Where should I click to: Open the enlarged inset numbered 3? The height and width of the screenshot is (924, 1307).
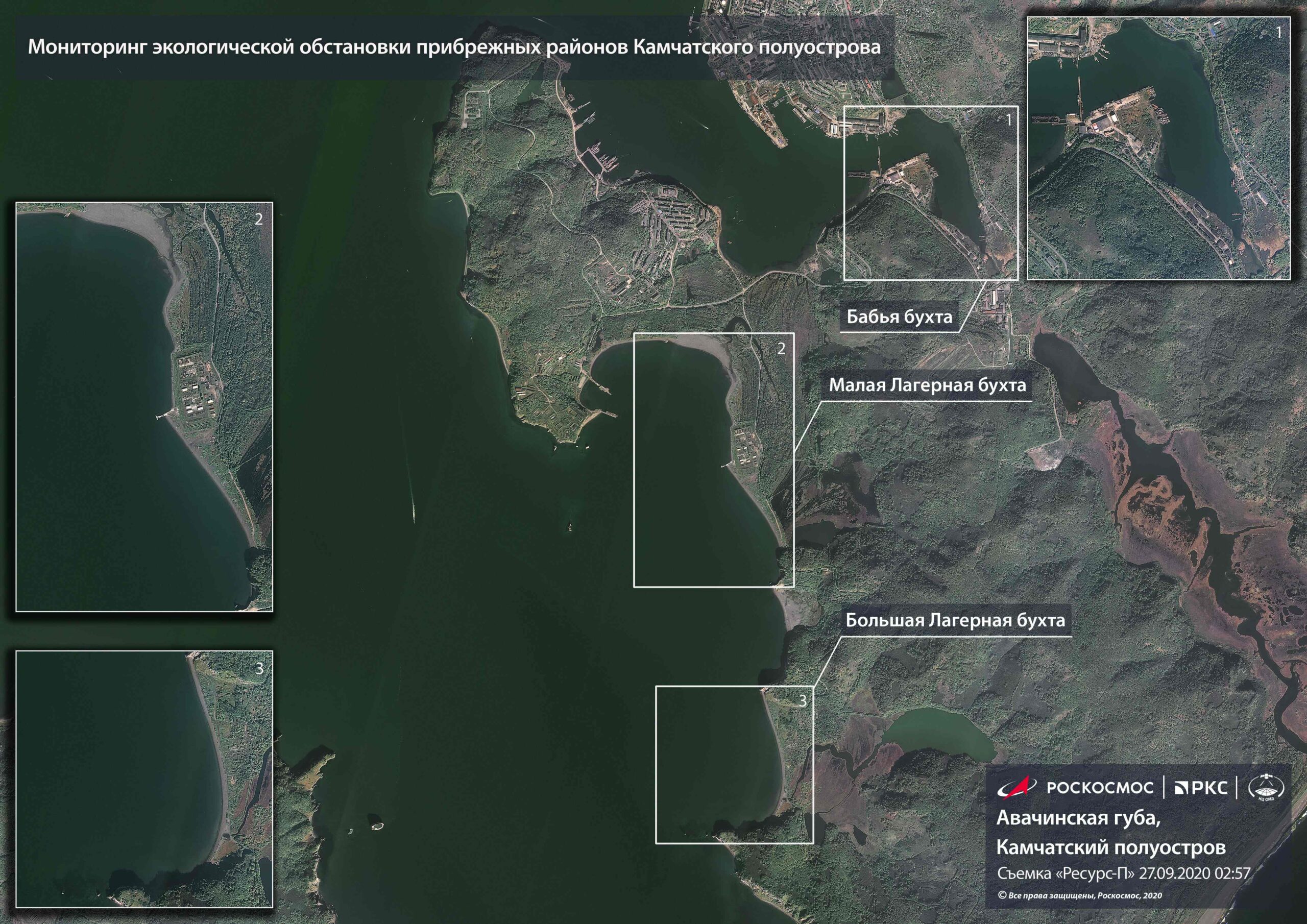[x=144, y=779]
